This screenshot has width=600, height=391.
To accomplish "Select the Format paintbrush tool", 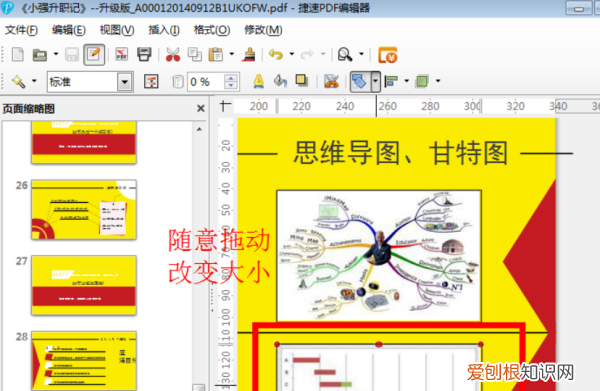I will click(249, 55).
